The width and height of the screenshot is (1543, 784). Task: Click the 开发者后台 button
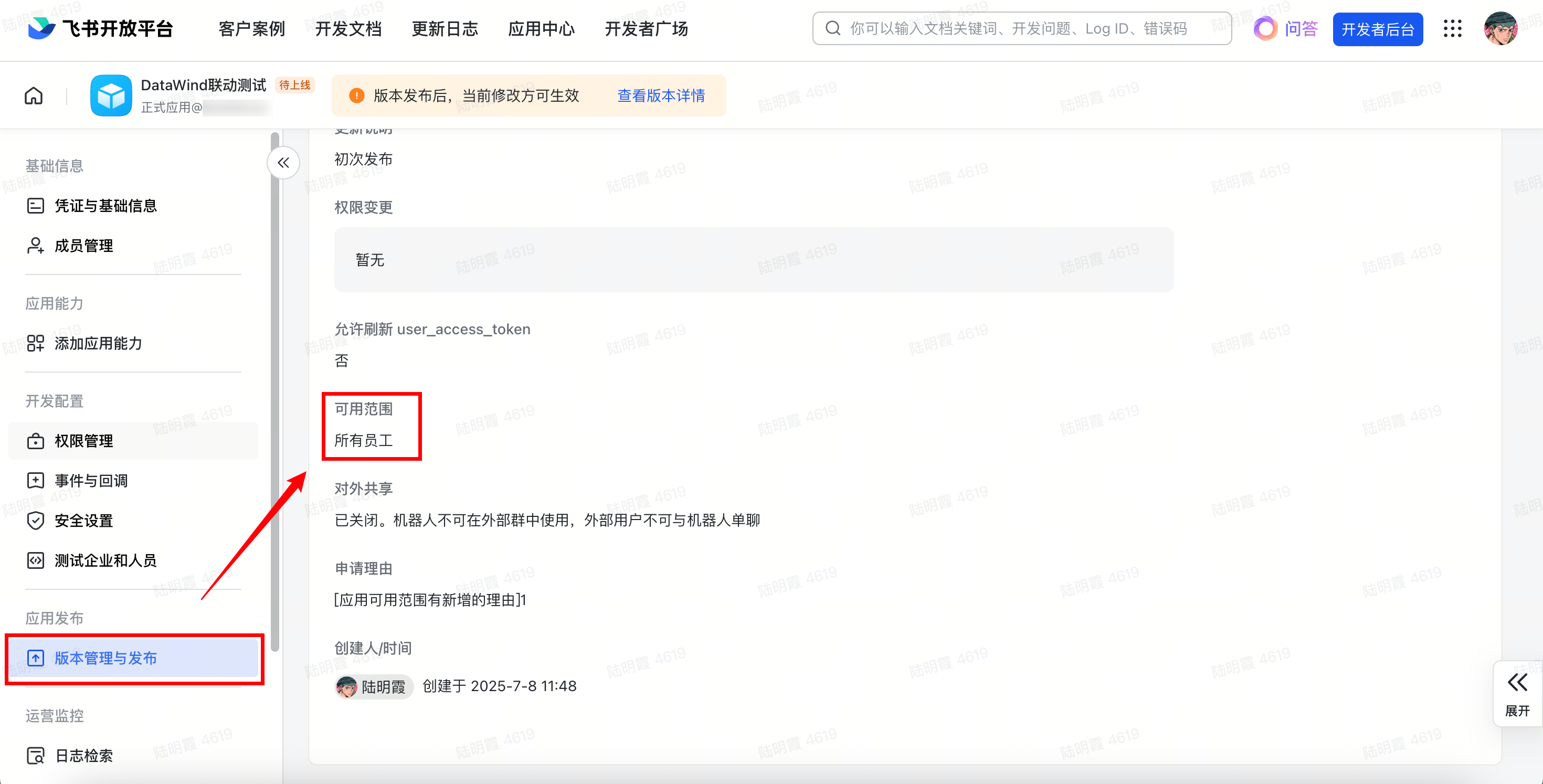(1377, 29)
